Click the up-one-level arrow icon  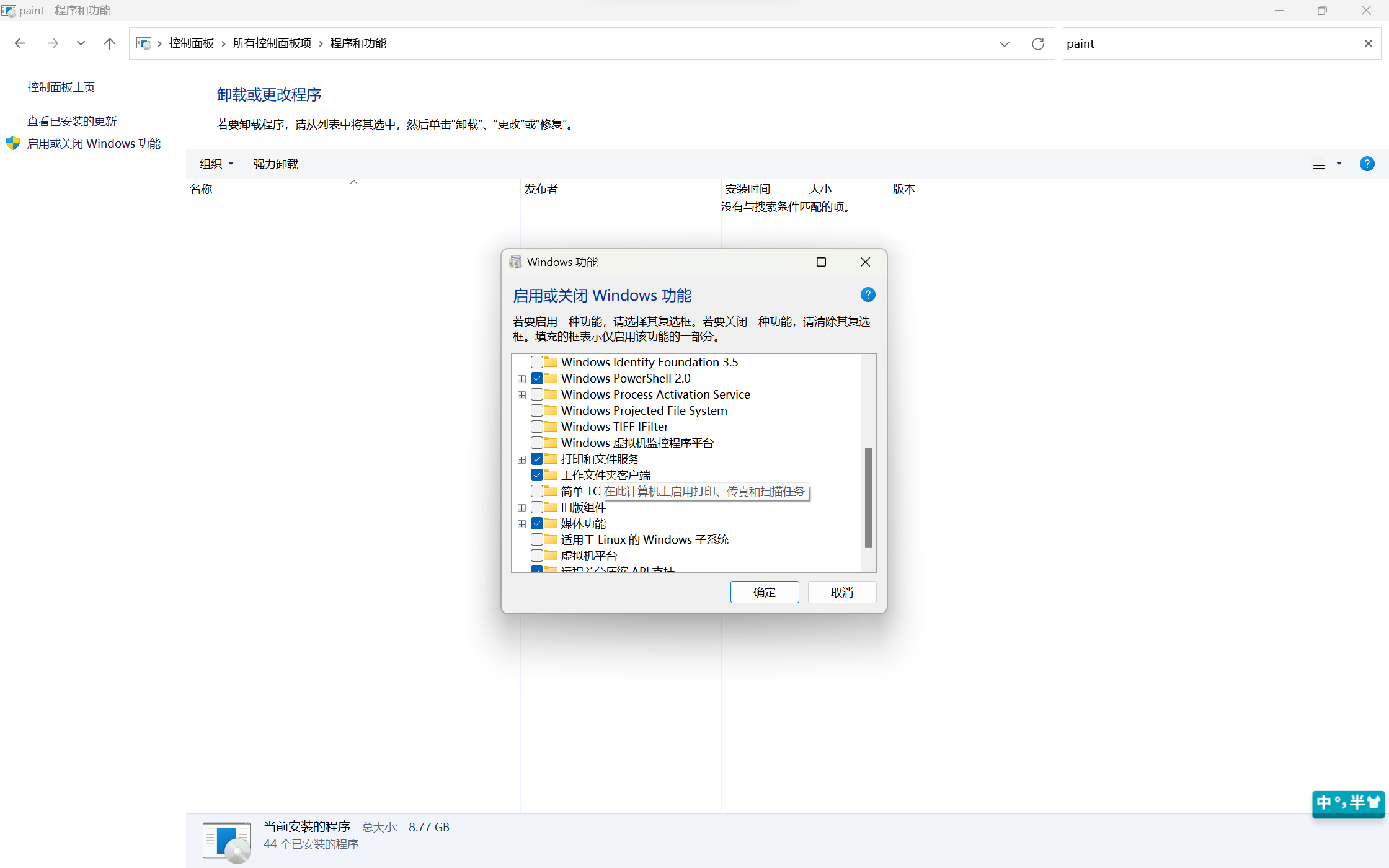coord(110,43)
